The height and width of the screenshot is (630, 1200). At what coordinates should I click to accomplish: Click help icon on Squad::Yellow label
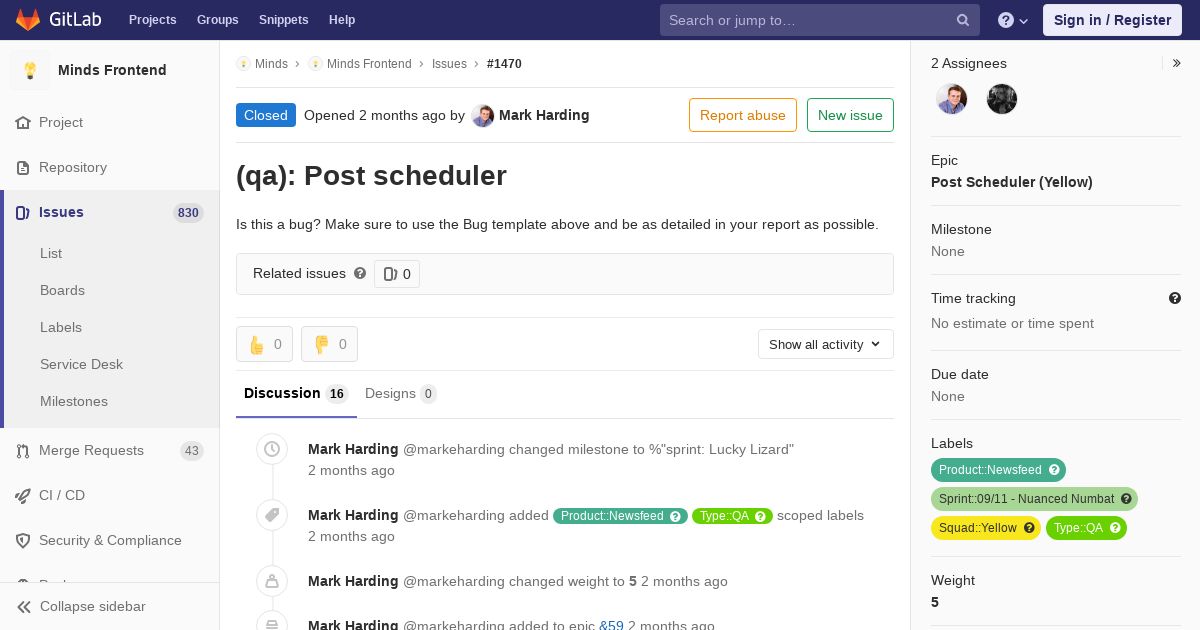[1029, 527]
